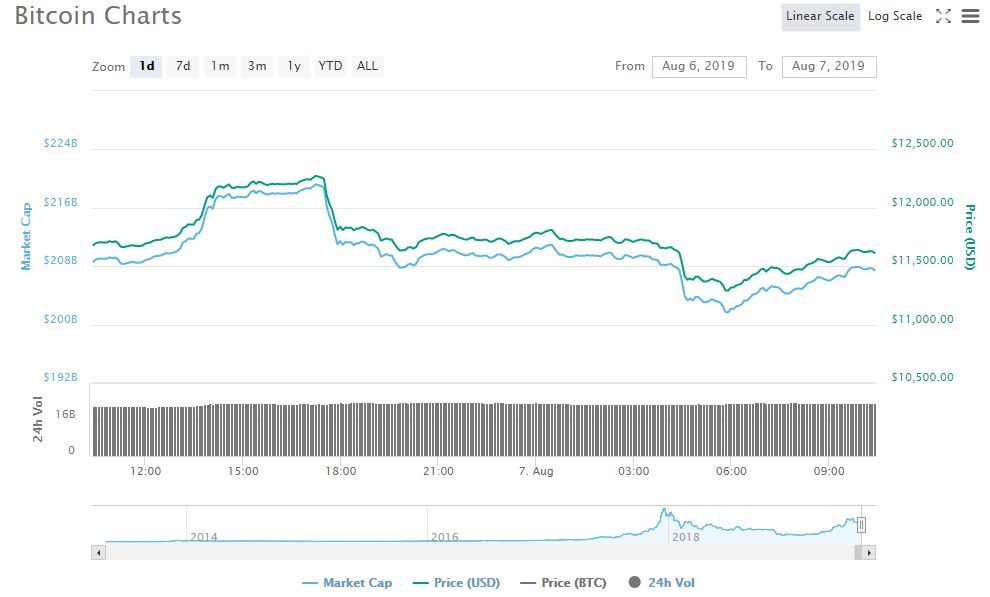Click navigator scrollbar right arrow
The image size is (990, 597).
(x=869, y=553)
